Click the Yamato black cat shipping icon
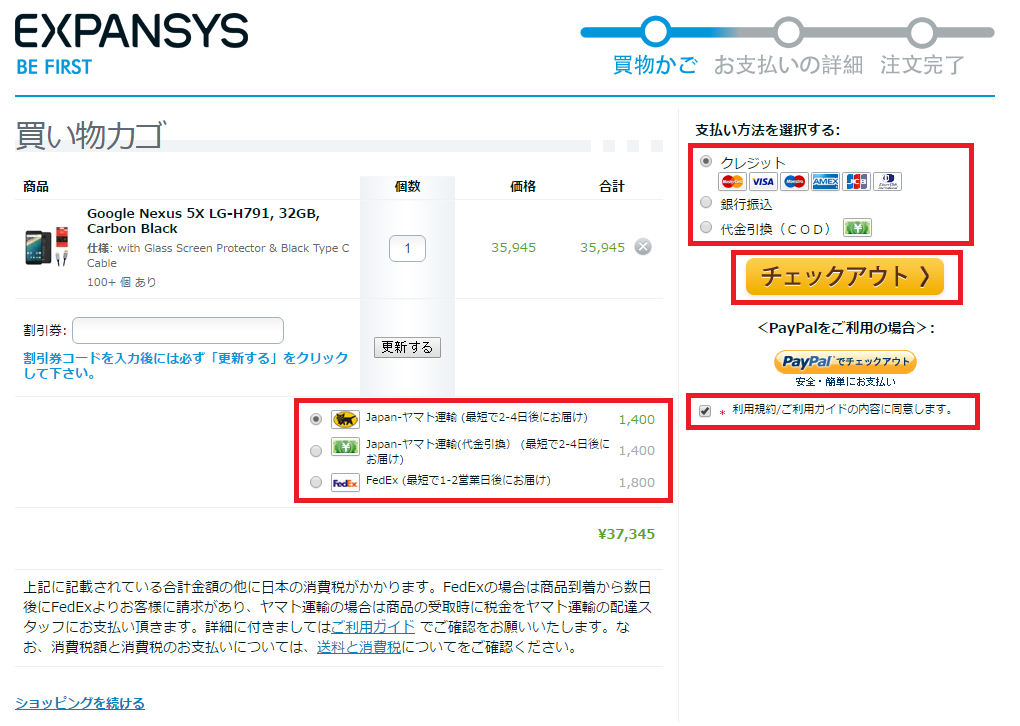Viewport: 1020px width, 726px height. point(345,418)
